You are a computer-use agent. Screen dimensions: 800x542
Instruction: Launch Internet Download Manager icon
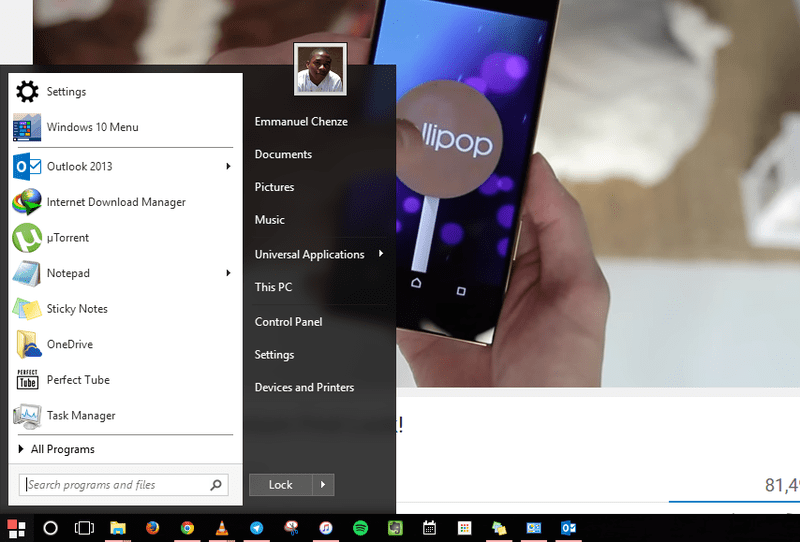click(x=27, y=202)
